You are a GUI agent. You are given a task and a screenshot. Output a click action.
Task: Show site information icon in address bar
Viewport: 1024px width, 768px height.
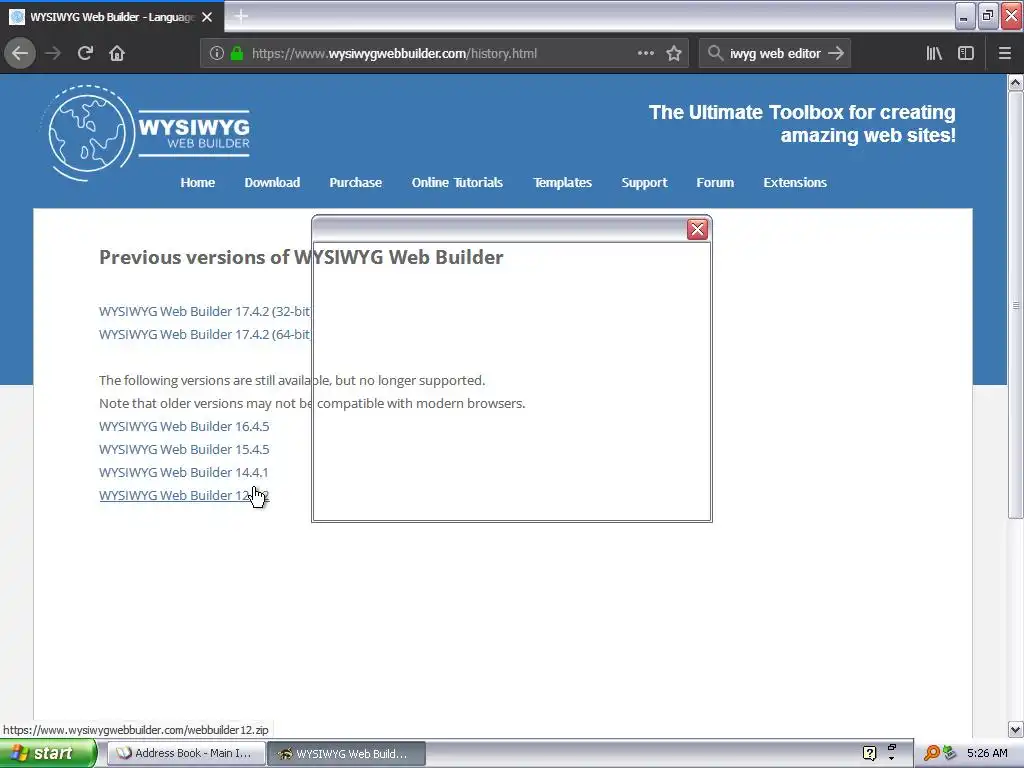click(x=217, y=54)
